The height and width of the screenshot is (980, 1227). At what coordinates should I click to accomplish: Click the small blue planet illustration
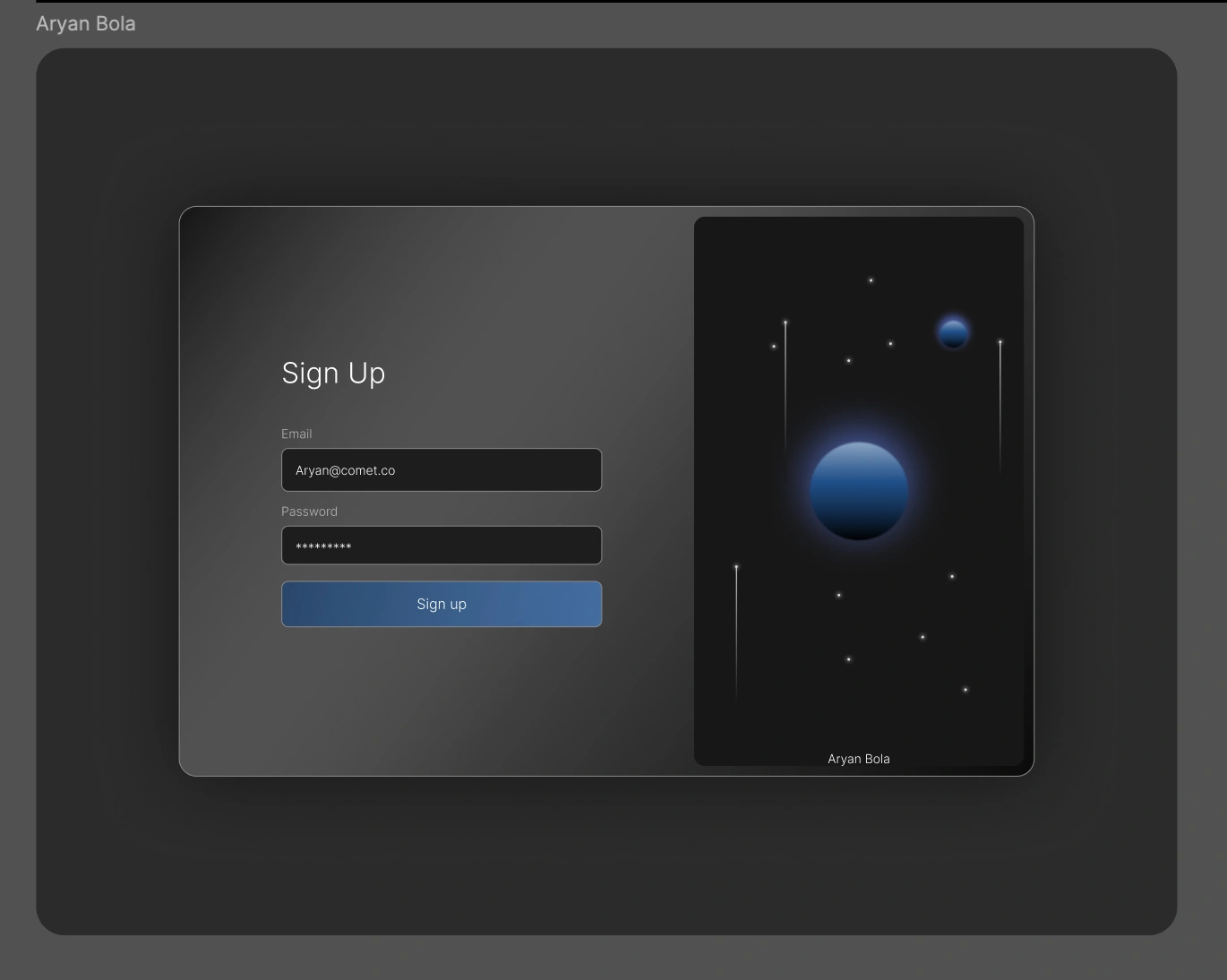(953, 333)
